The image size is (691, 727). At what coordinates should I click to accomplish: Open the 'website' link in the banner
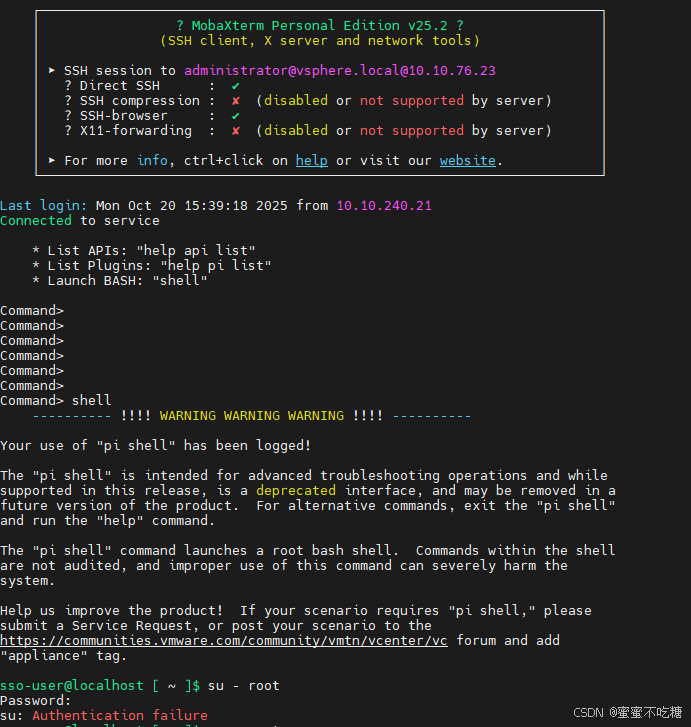pos(467,160)
